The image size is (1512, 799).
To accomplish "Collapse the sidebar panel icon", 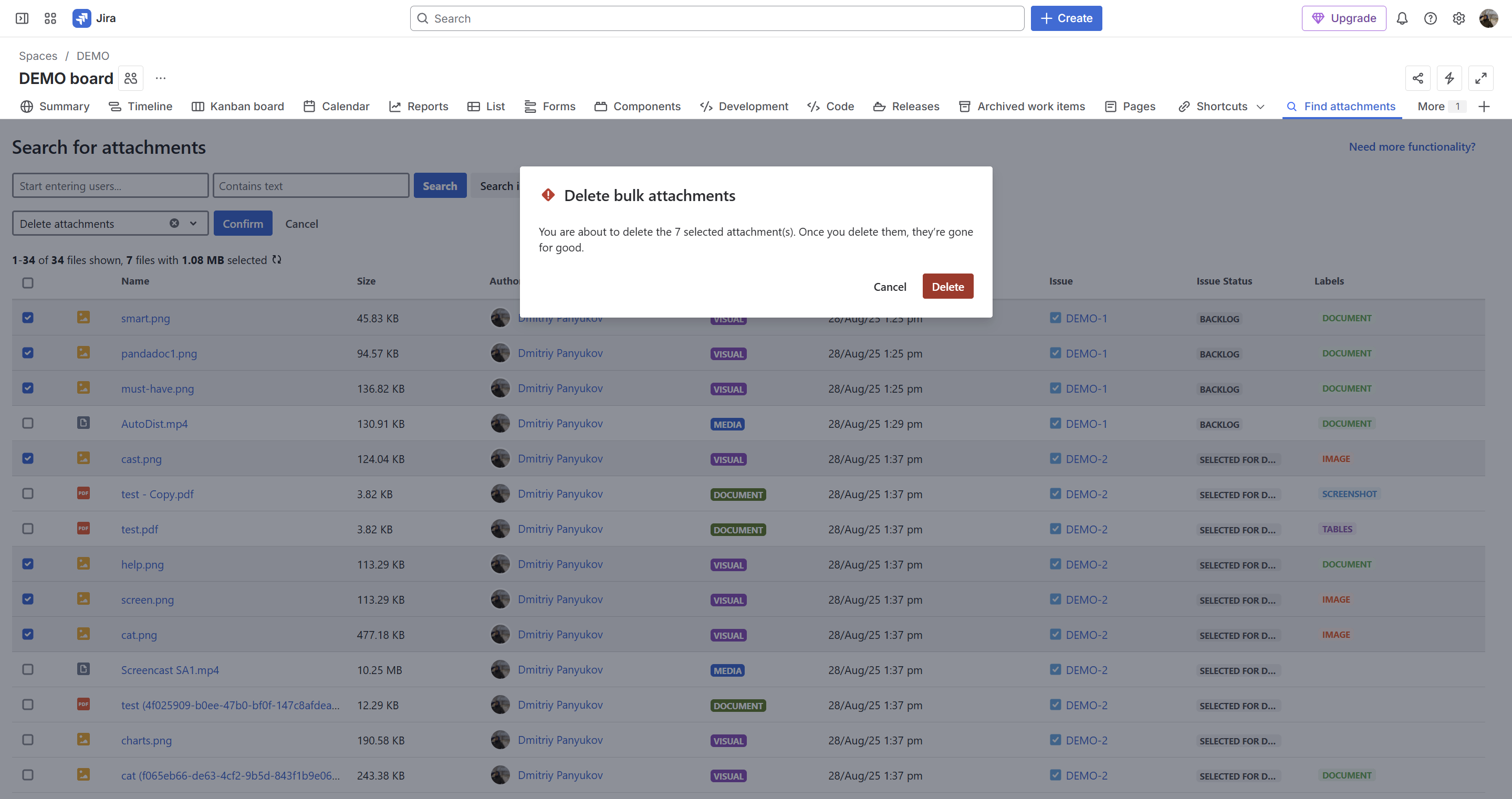I will coord(22,18).
